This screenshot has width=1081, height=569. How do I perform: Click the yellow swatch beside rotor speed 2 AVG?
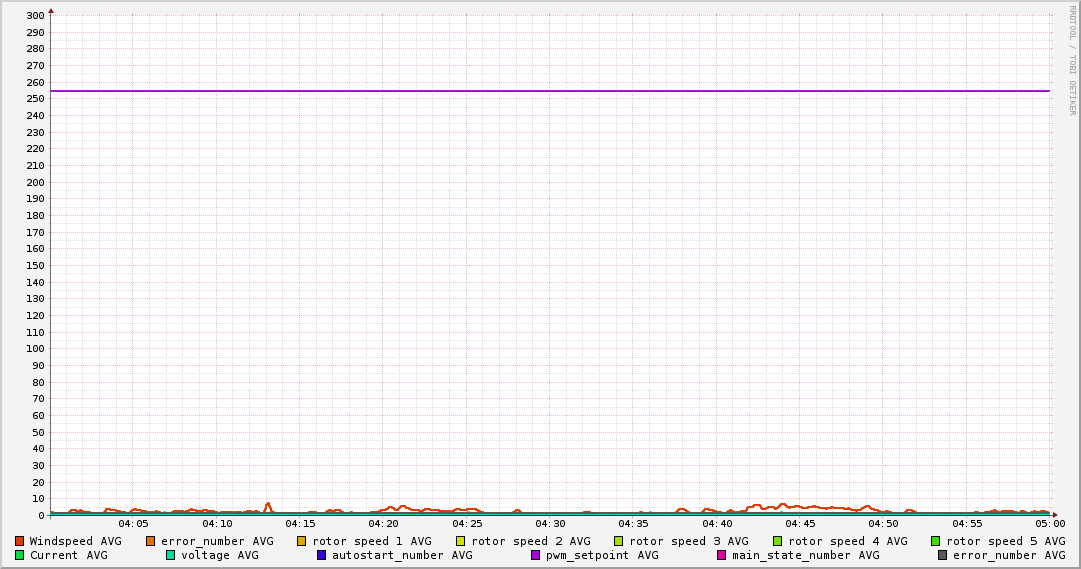point(461,541)
